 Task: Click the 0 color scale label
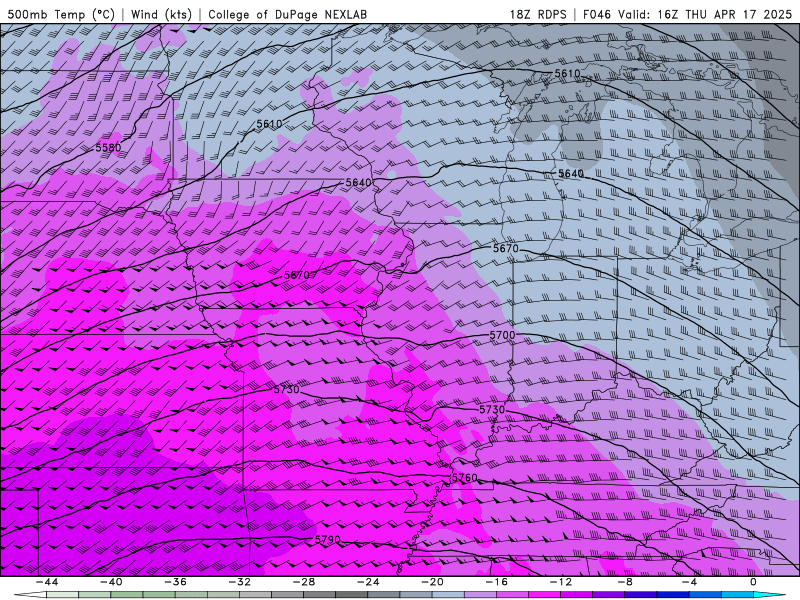[x=753, y=582]
